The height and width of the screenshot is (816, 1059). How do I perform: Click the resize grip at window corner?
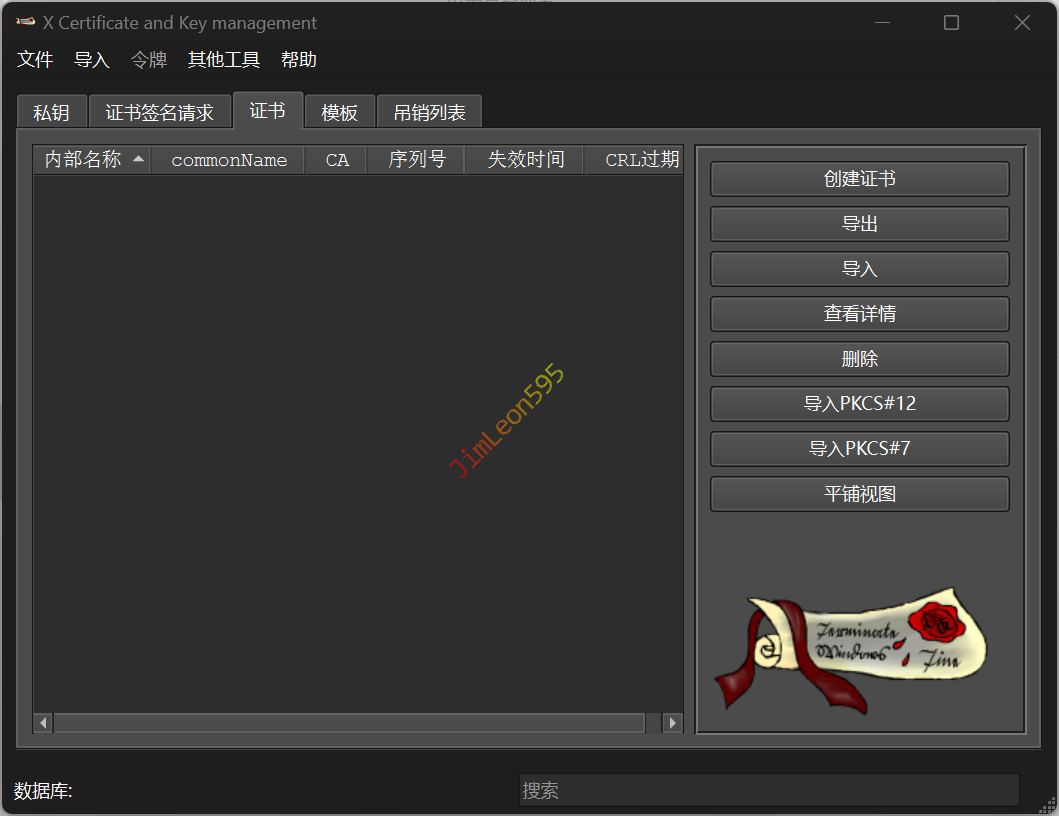1047,804
